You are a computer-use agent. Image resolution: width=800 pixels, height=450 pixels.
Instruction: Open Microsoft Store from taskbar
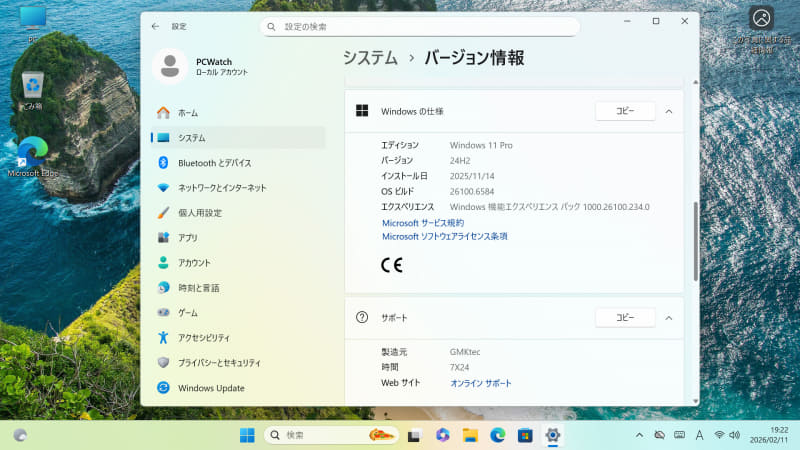click(x=525, y=435)
